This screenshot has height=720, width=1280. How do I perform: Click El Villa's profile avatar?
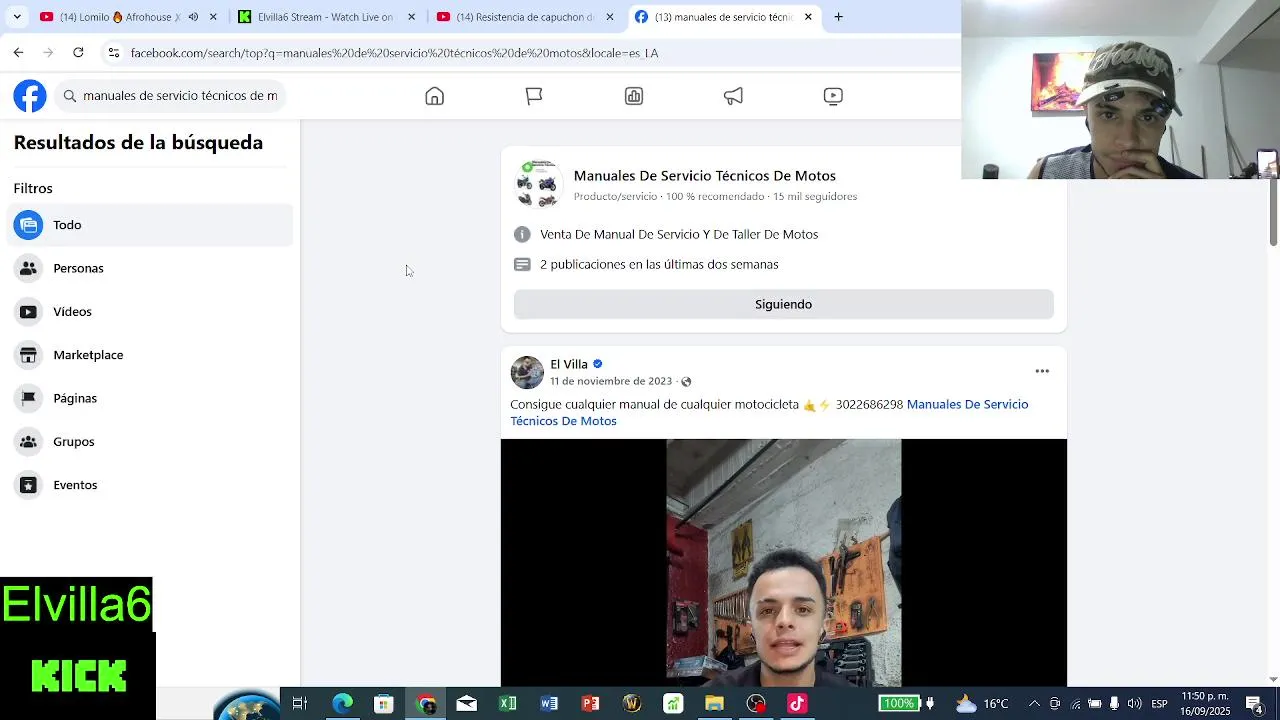(527, 372)
